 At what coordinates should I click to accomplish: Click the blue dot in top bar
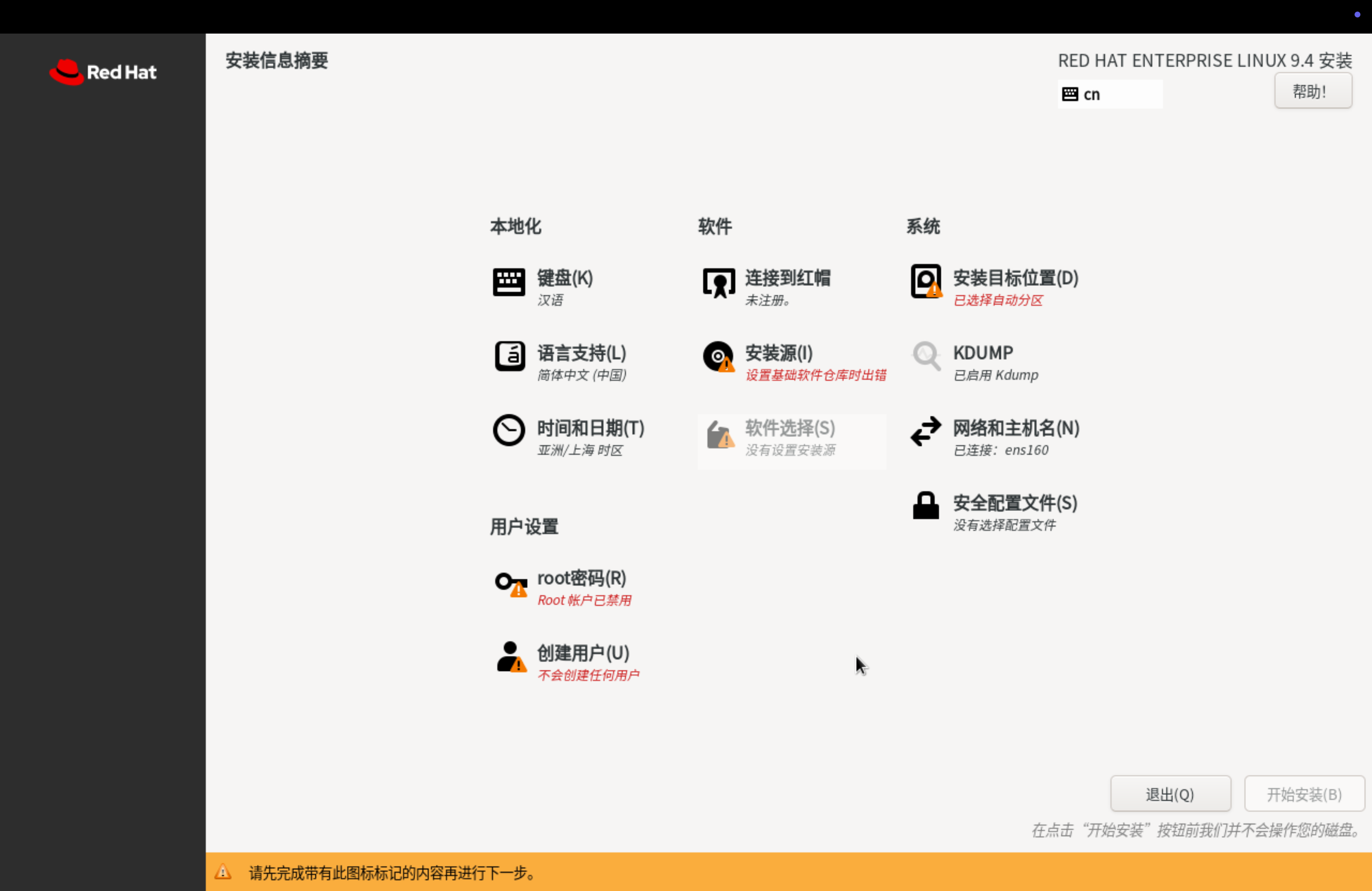[x=1357, y=15]
